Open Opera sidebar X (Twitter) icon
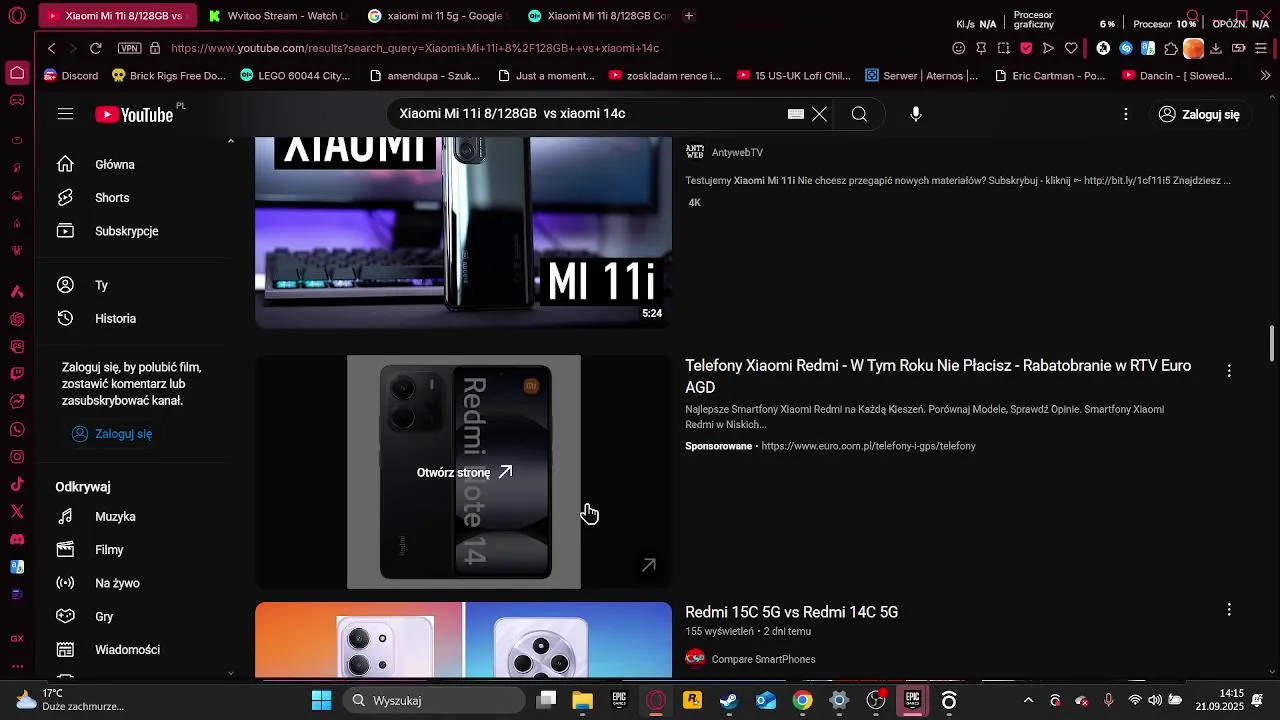The height and width of the screenshot is (720, 1280). [x=17, y=512]
